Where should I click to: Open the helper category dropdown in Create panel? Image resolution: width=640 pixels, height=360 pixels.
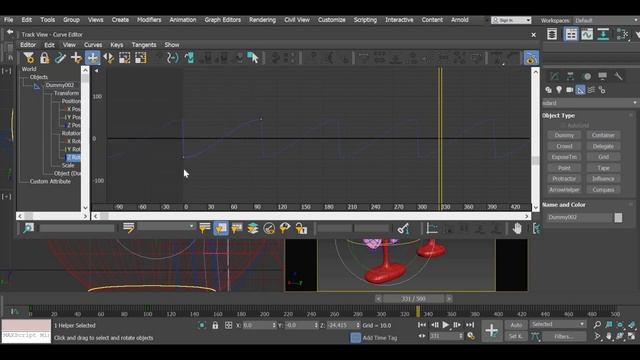pos(590,103)
